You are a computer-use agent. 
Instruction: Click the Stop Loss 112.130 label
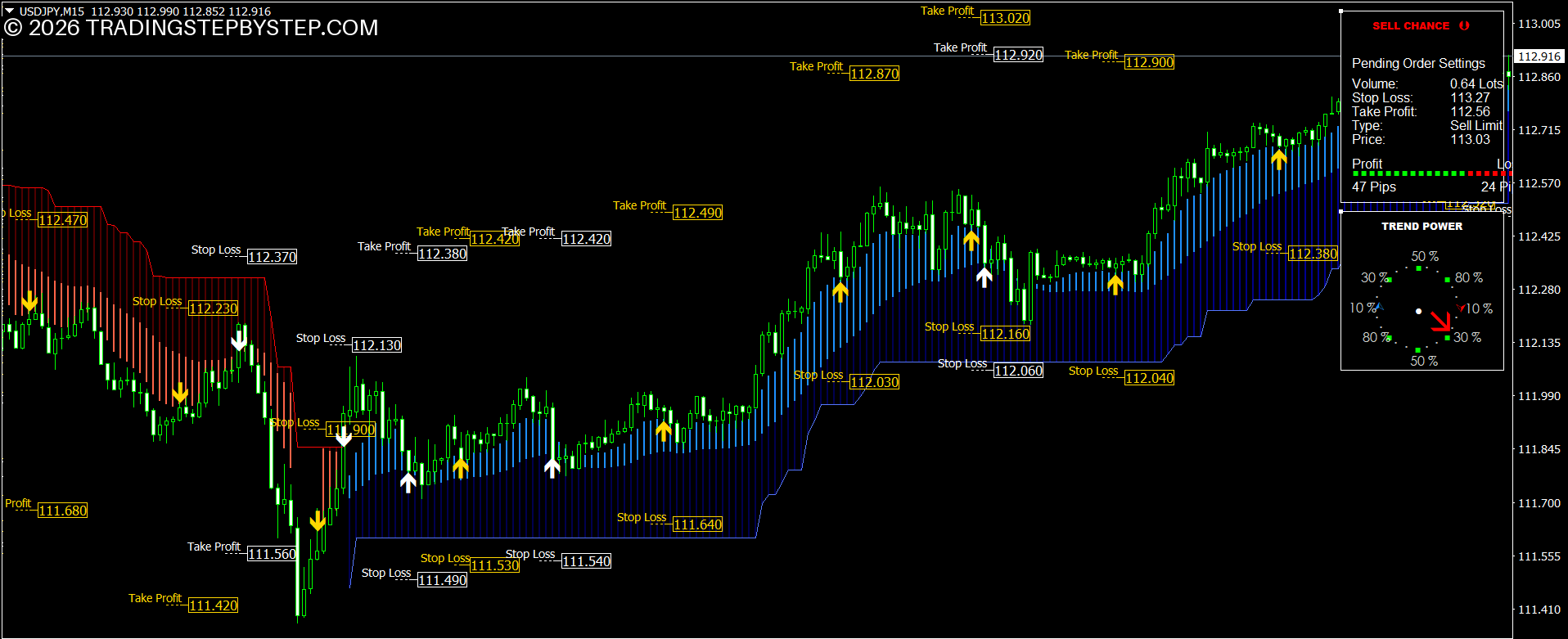tap(349, 342)
